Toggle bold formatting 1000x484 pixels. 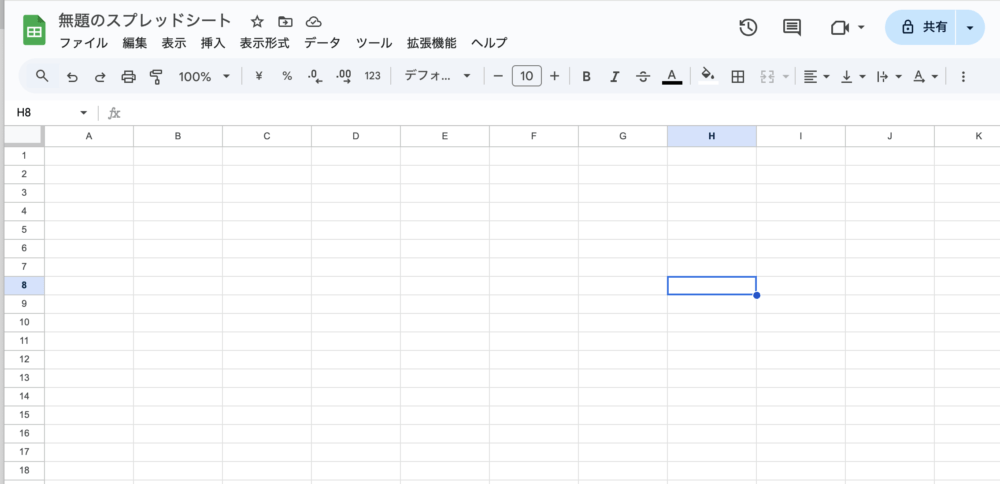point(586,76)
